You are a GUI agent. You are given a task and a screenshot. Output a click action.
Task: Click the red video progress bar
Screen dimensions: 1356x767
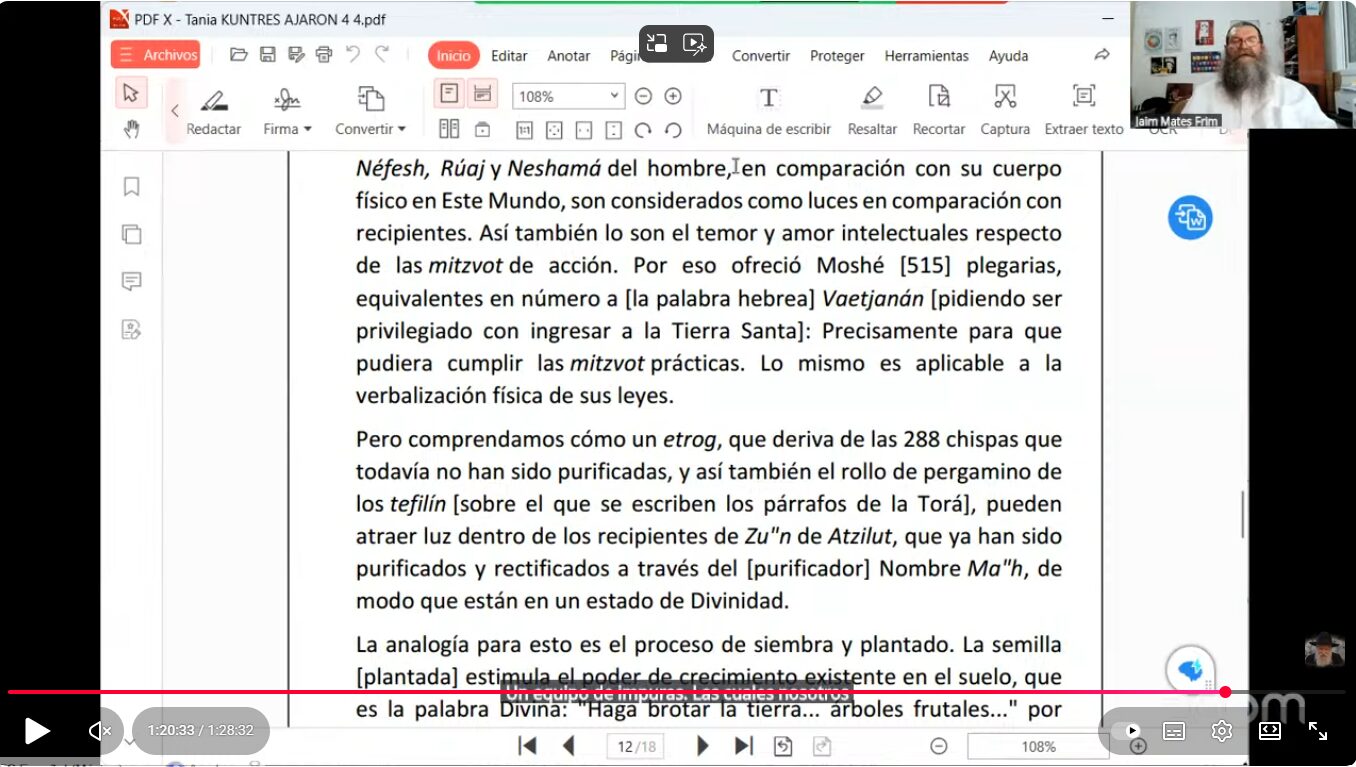point(600,692)
